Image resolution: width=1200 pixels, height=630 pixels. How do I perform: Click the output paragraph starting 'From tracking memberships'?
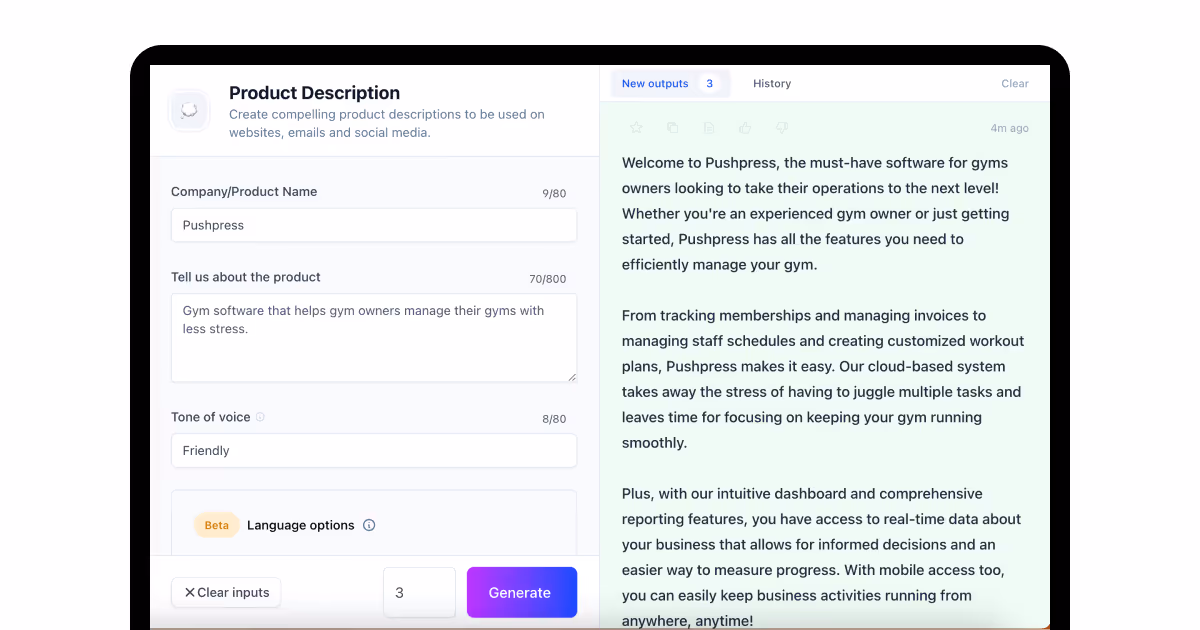[x=823, y=379]
